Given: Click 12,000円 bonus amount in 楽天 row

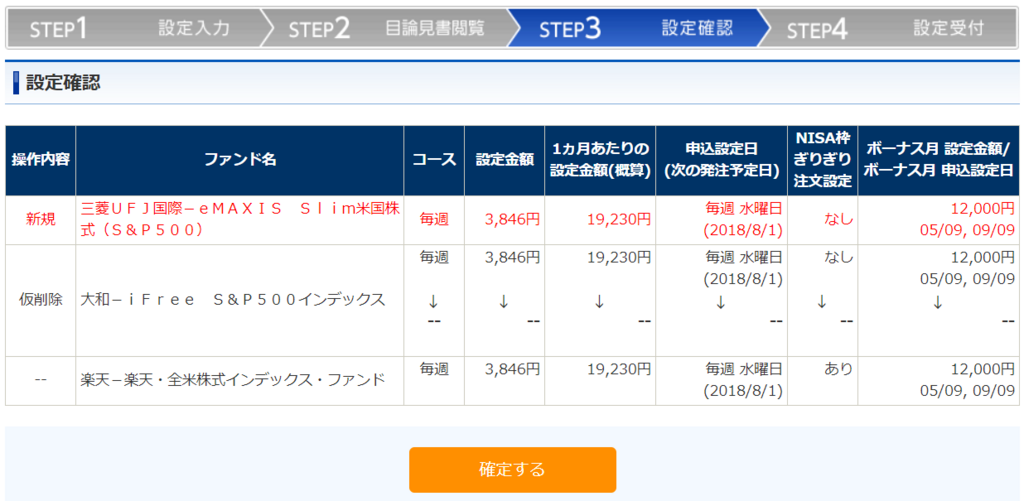Looking at the screenshot, I should coord(982,368).
